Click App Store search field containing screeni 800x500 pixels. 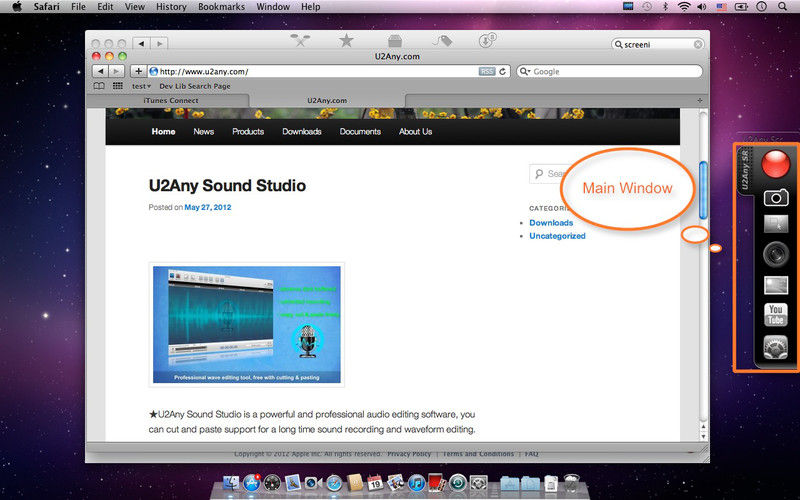tap(658, 44)
